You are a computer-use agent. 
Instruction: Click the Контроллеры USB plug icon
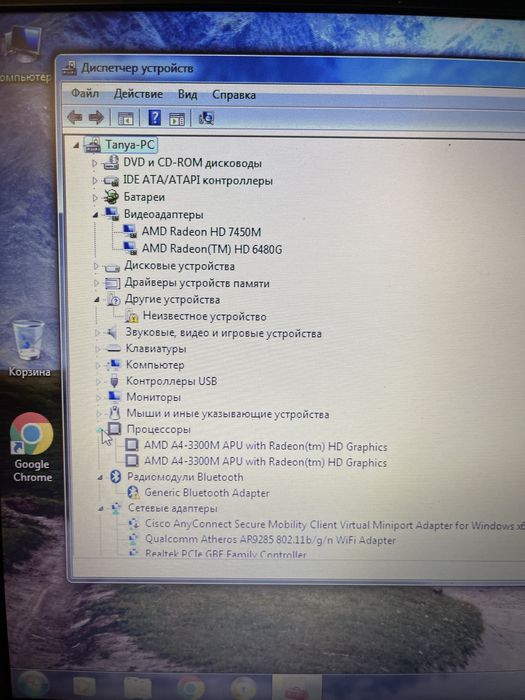(x=114, y=381)
